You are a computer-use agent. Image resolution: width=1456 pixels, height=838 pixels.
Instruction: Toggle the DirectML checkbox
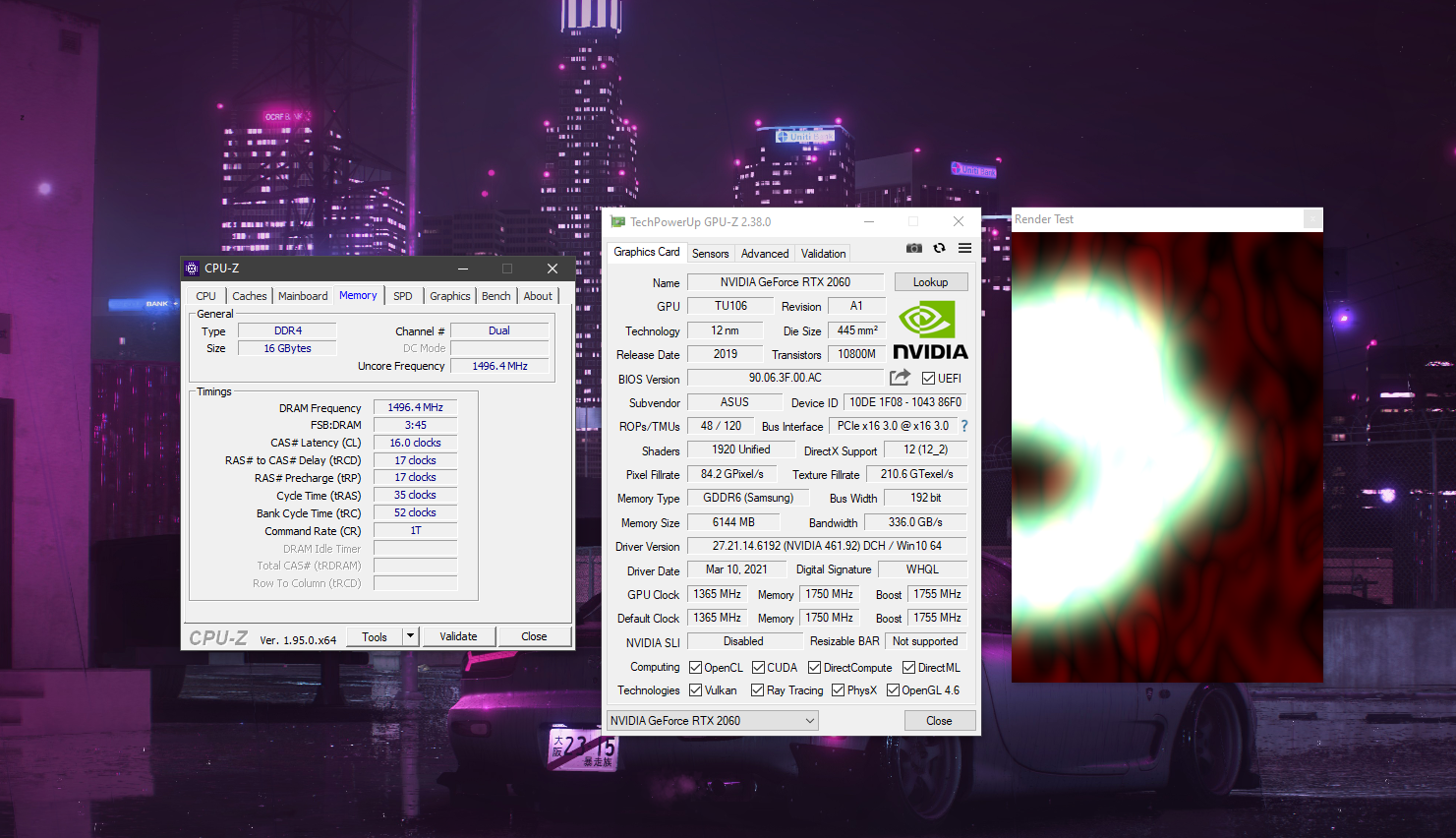click(908, 667)
